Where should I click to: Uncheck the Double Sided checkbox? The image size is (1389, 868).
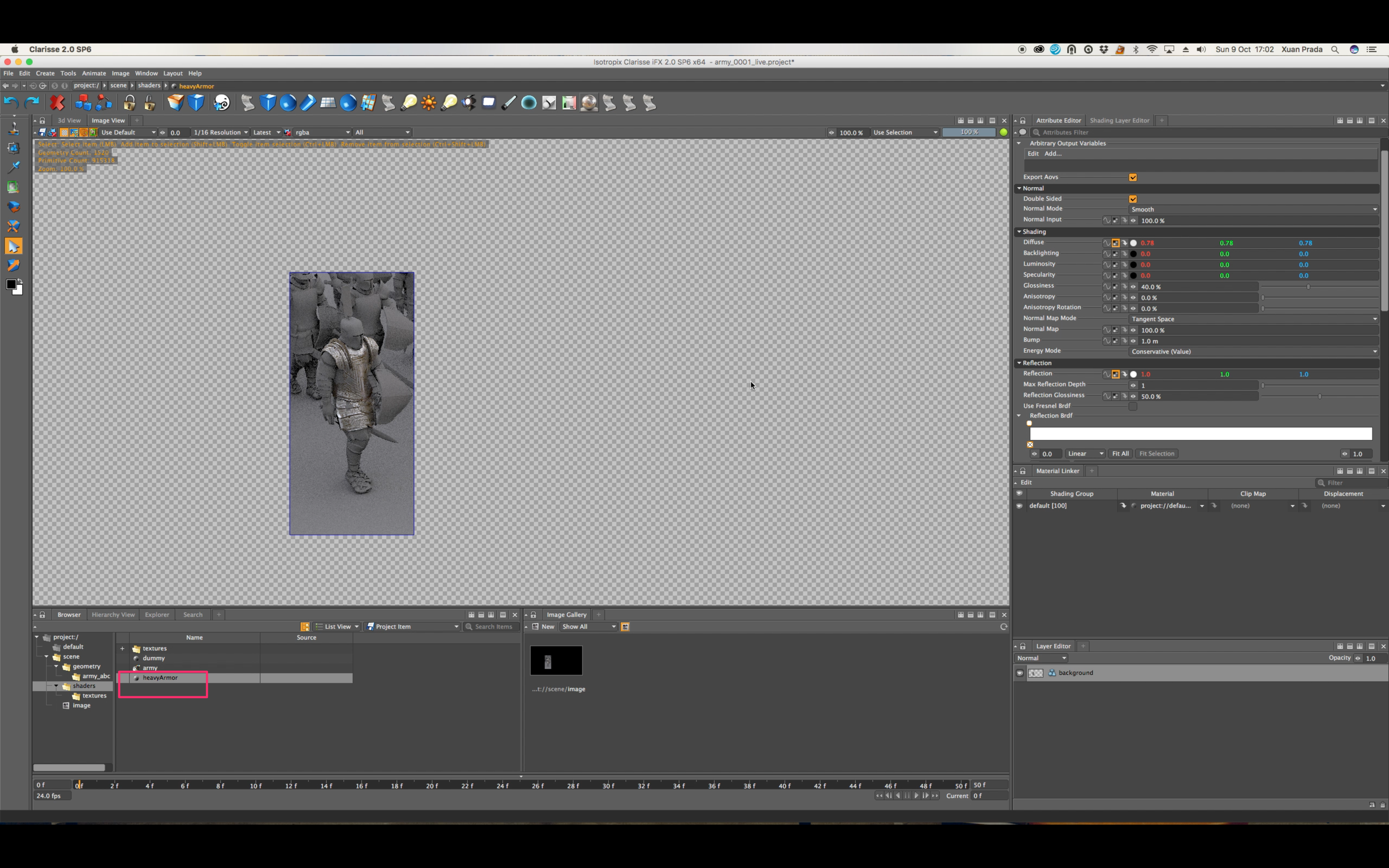(x=1133, y=199)
